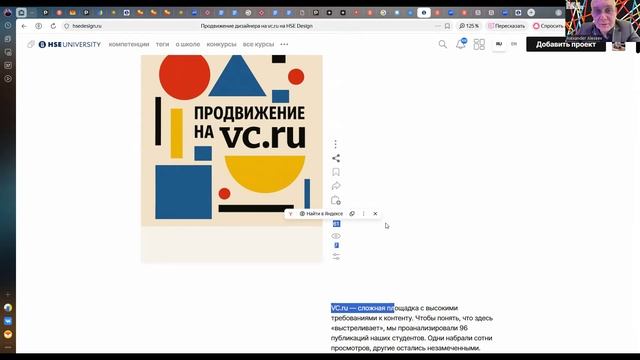The width and height of the screenshot is (640, 360).
Task: Click Найти в Яндексе in selection popup
Action: [321, 213]
